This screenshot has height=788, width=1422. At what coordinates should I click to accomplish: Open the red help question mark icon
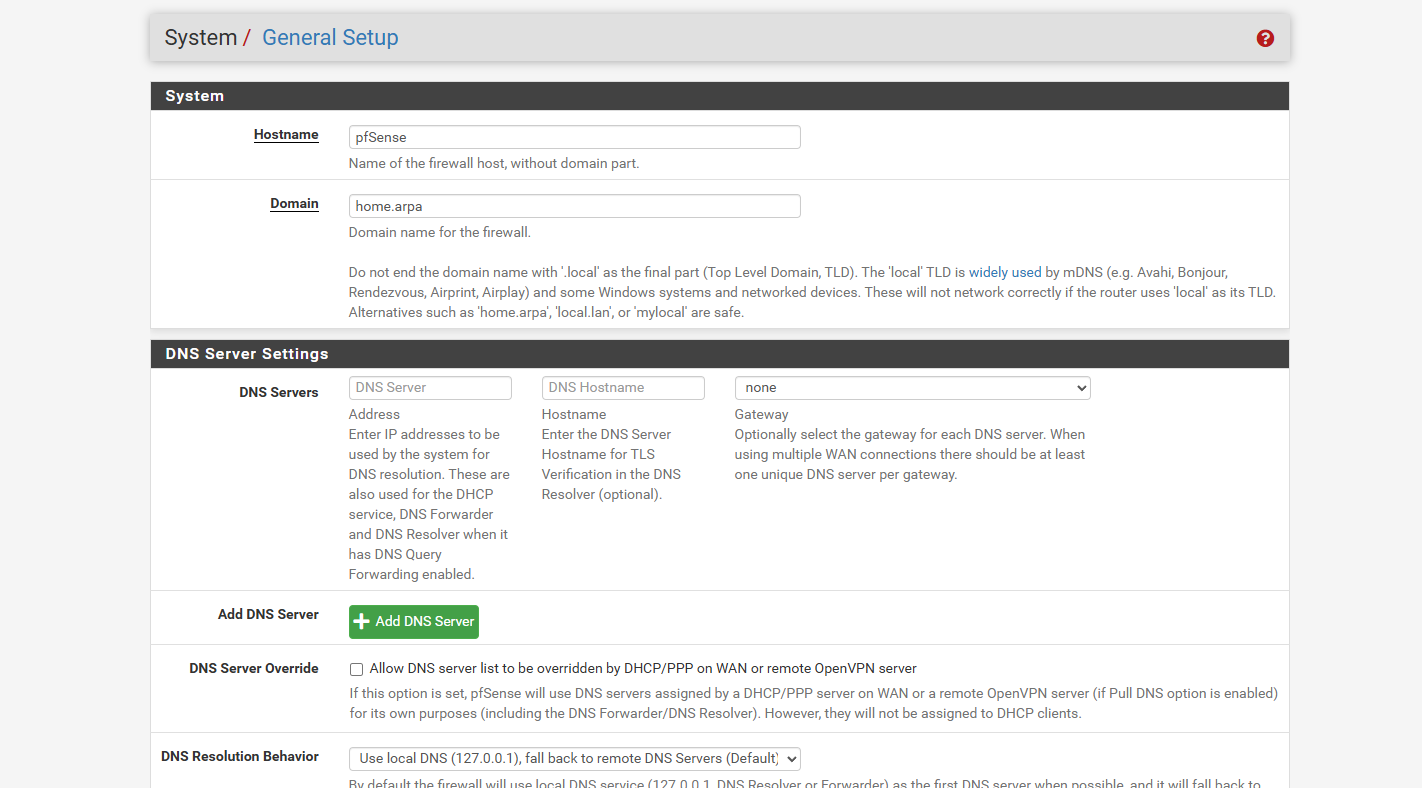pos(1265,38)
